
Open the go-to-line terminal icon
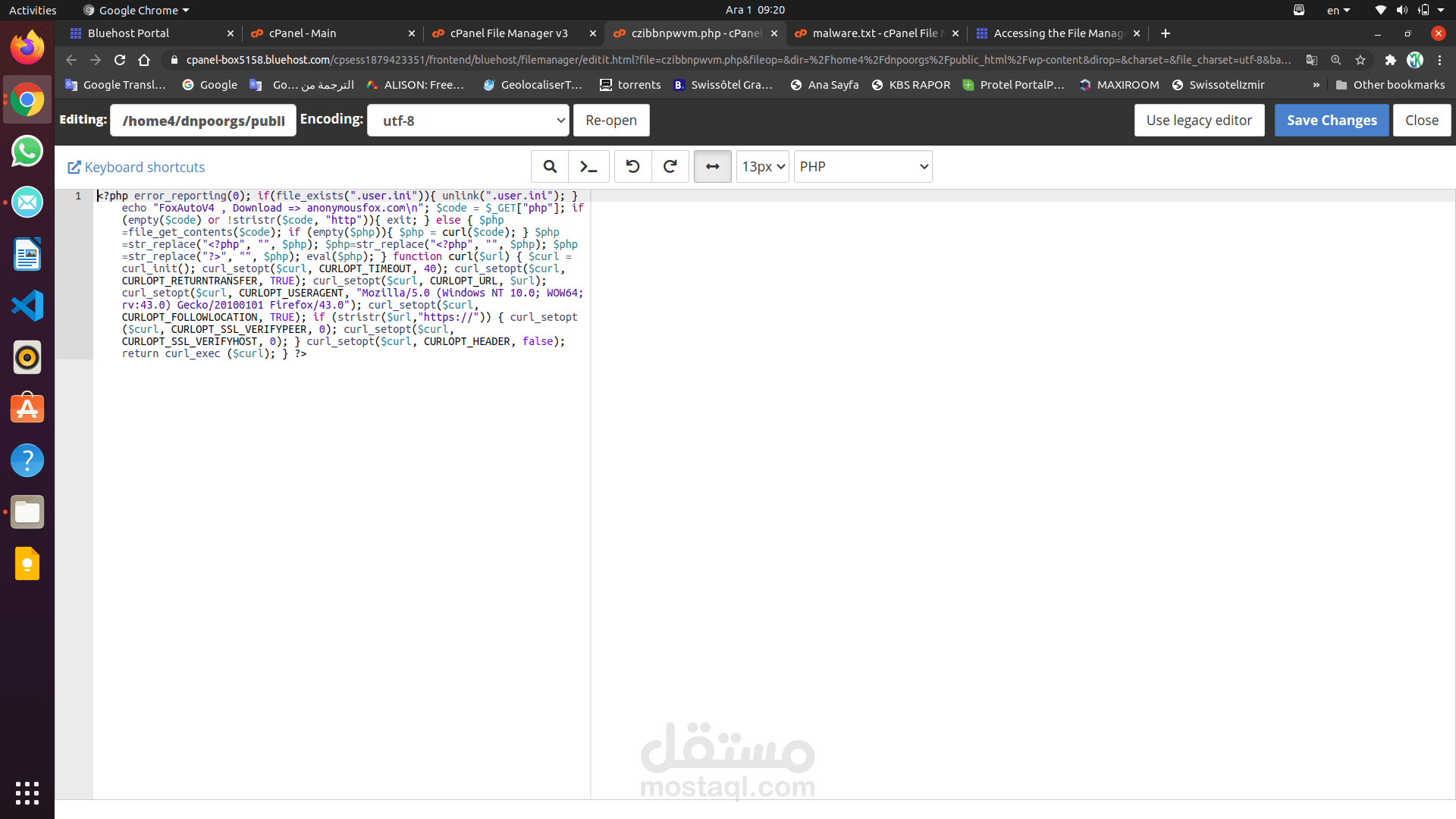pyautogui.click(x=588, y=166)
